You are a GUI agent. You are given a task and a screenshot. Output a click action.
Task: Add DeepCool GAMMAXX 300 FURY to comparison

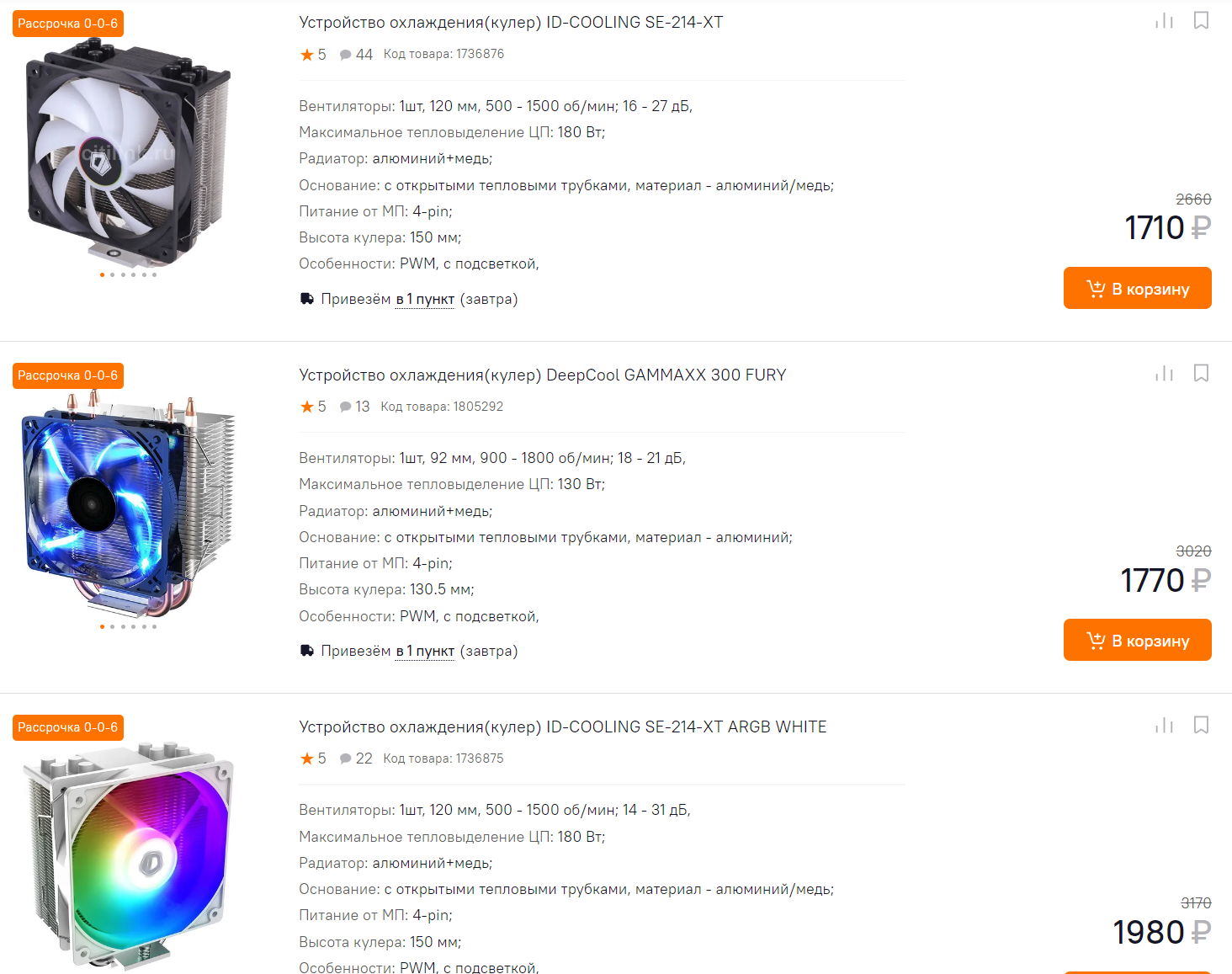tap(1165, 373)
